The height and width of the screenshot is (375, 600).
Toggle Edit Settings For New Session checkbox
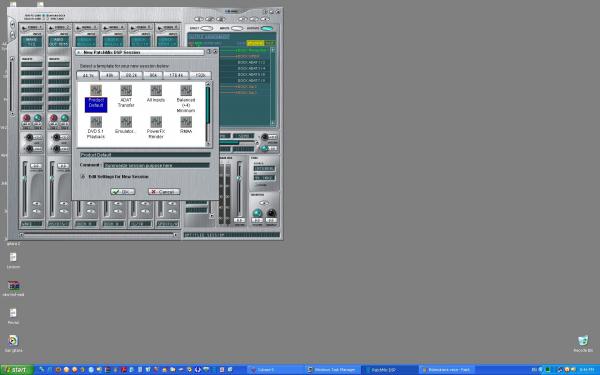click(x=83, y=177)
